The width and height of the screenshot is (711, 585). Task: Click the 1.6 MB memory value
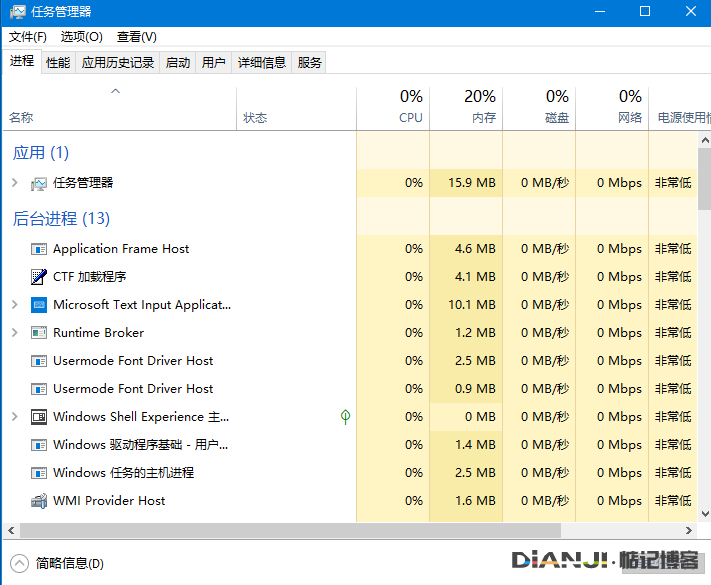[x=475, y=501]
